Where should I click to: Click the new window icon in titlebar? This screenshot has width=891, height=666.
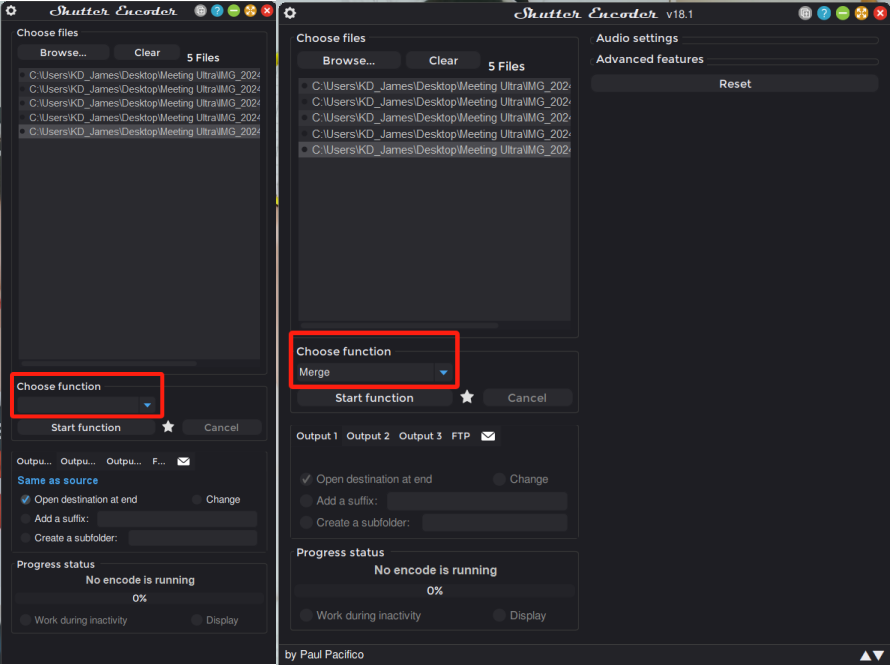coord(806,13)
